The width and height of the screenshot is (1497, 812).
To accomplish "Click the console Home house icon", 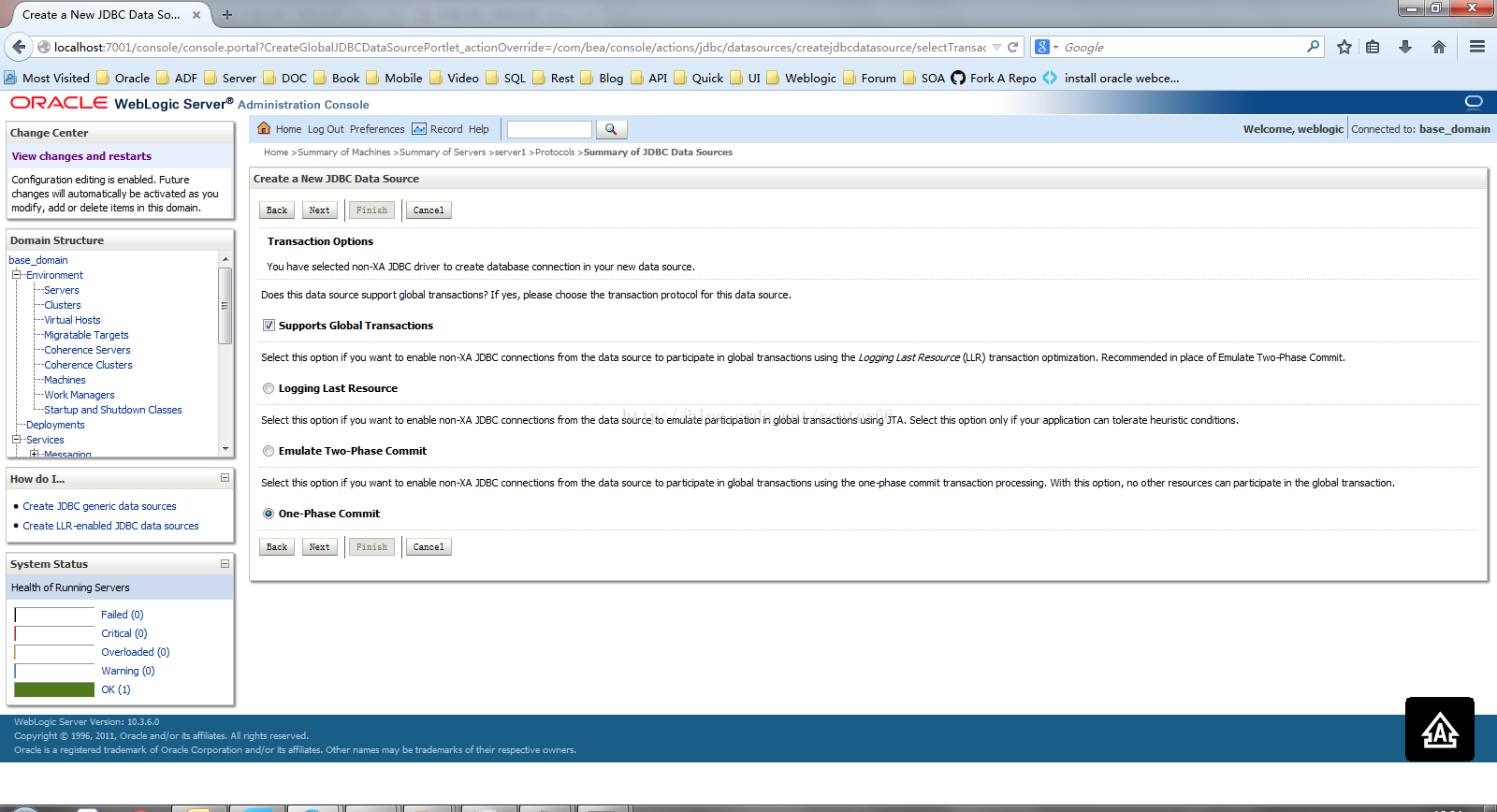I will pyautogui.click(x=264, y=128).
